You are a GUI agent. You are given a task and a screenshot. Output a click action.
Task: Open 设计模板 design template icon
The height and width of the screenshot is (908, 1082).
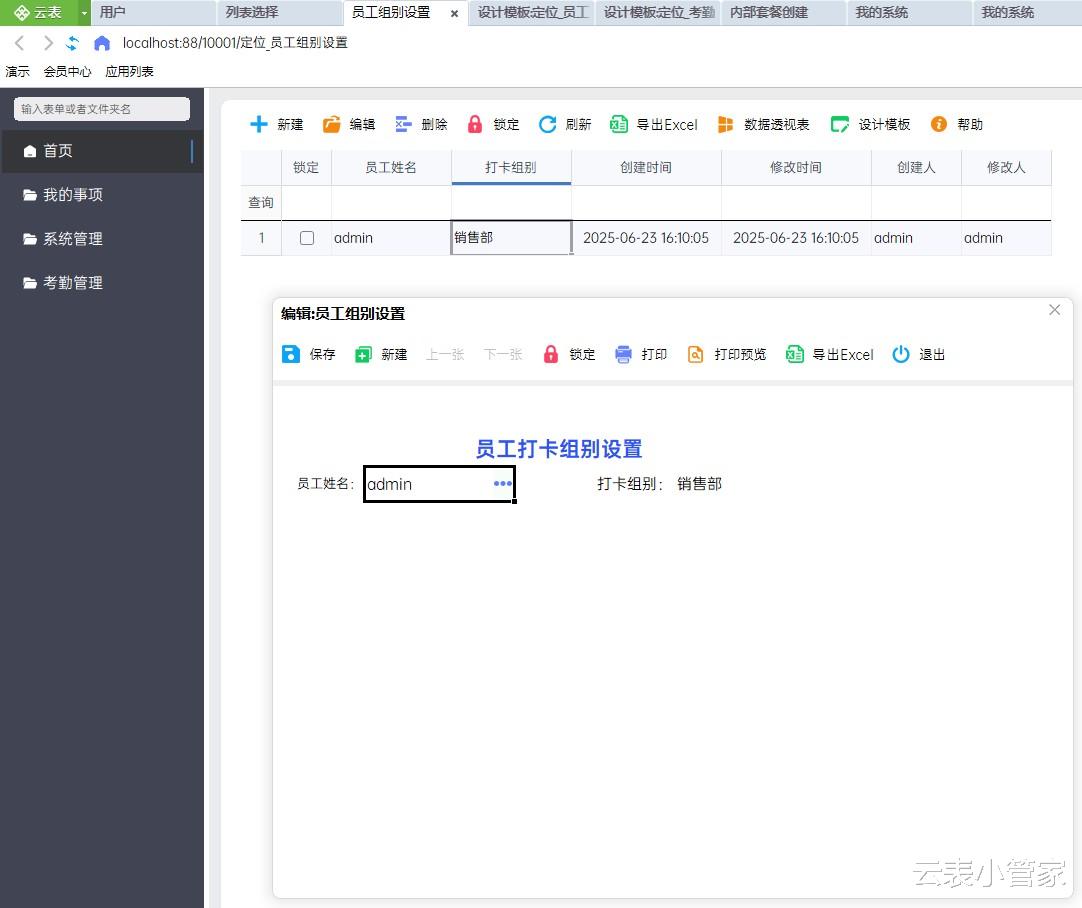840,124
